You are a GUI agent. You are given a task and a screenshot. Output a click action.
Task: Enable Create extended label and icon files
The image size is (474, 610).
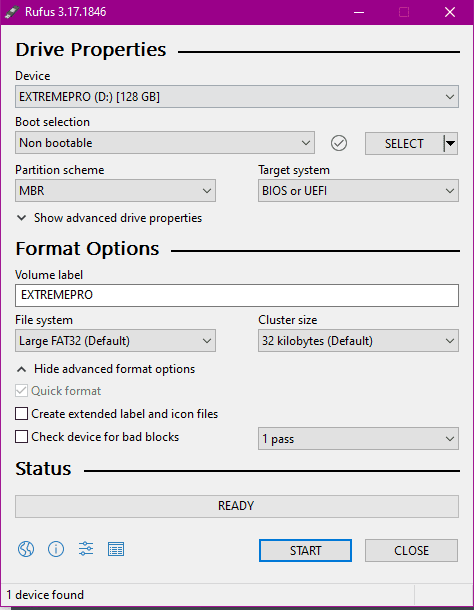pyautogui.click(x=21, y=414)
